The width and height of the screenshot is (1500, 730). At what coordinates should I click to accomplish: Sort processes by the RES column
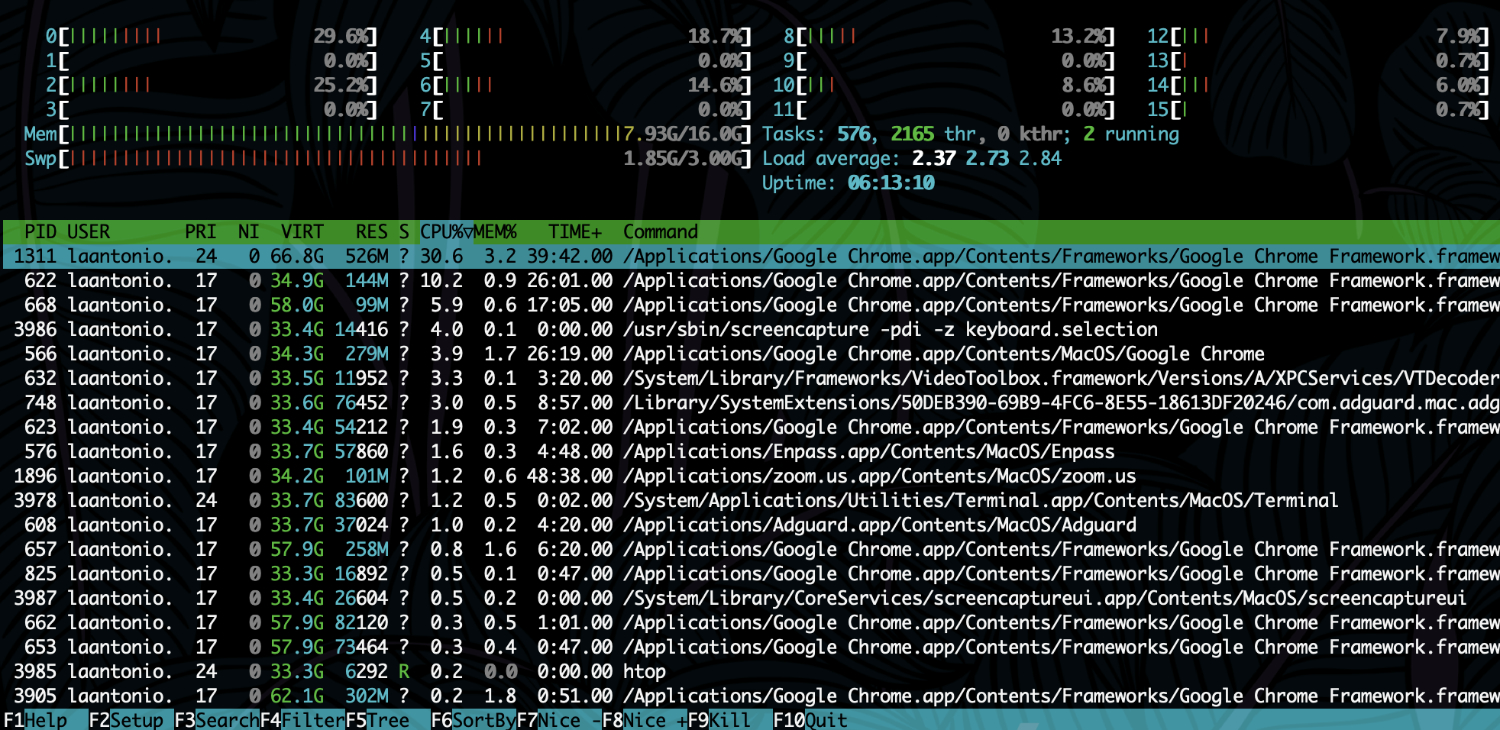point(371,232)
